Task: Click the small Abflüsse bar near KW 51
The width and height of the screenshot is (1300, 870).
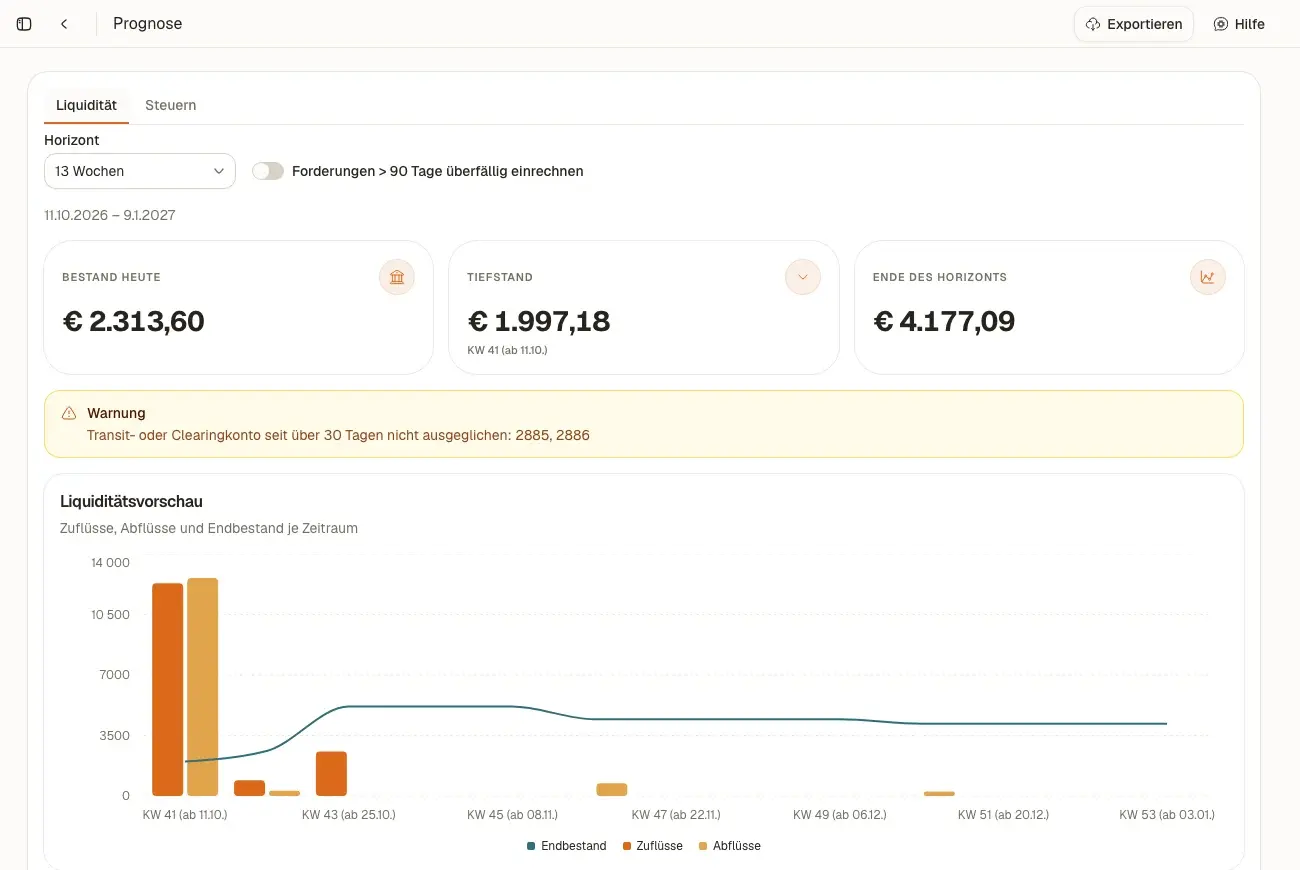Action: pos(939,794)
